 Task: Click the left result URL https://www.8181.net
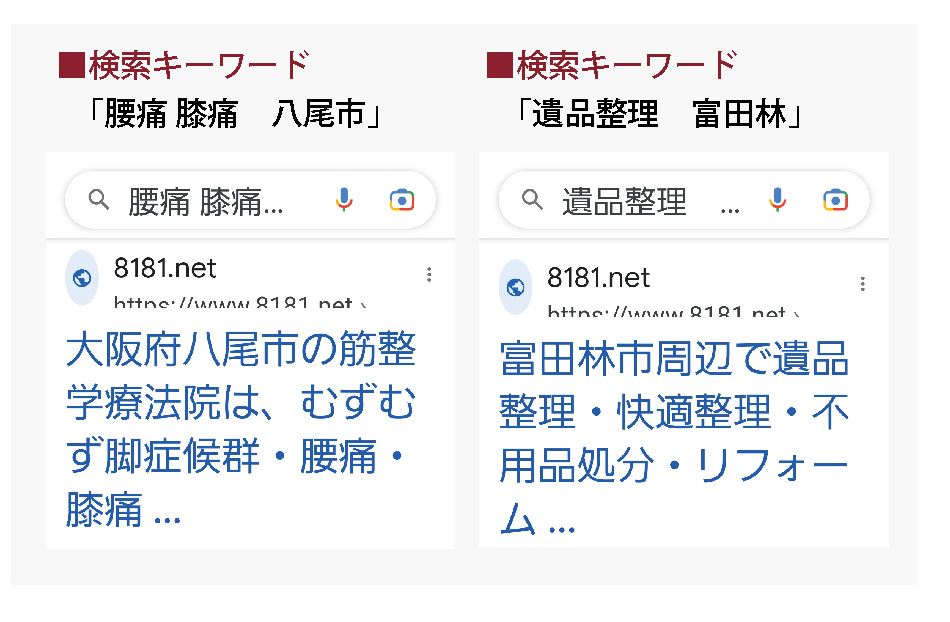tap(240, 302)
